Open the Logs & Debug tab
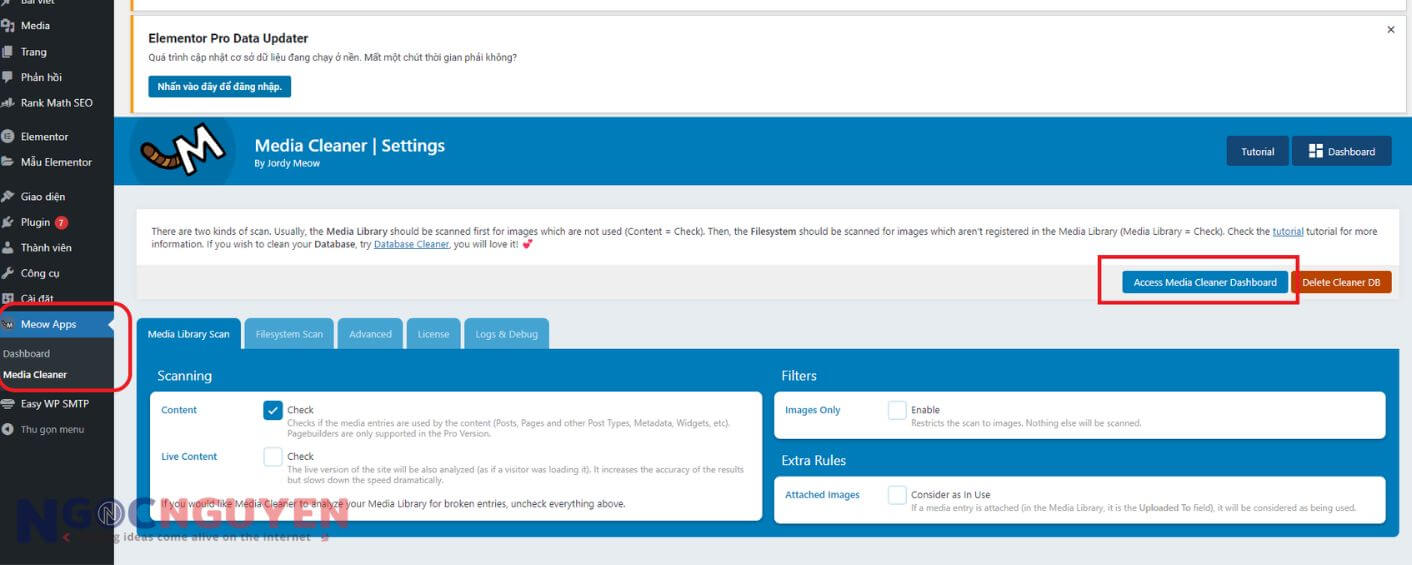The height and width of the screenshot is (565, 1412). [507, 334]
